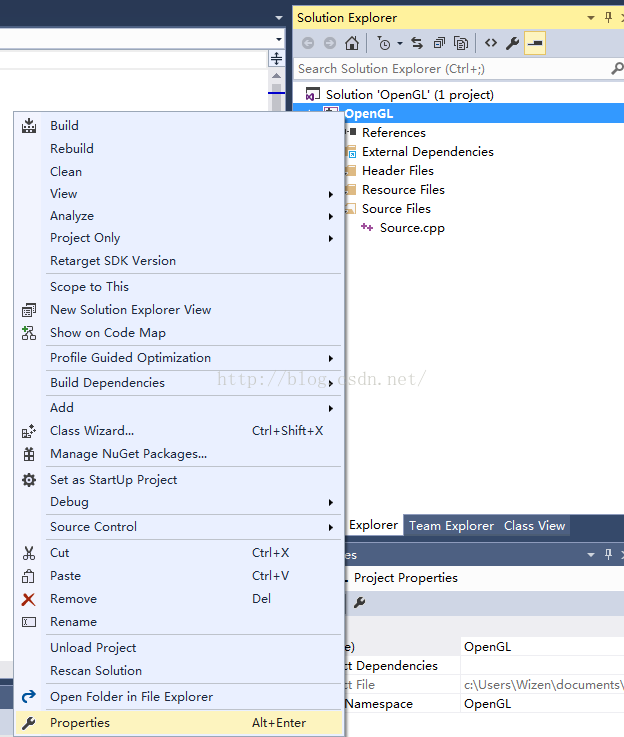Click the Home icon in Solution Explorer
Screen dimensions: 624x737
point(351,43)
